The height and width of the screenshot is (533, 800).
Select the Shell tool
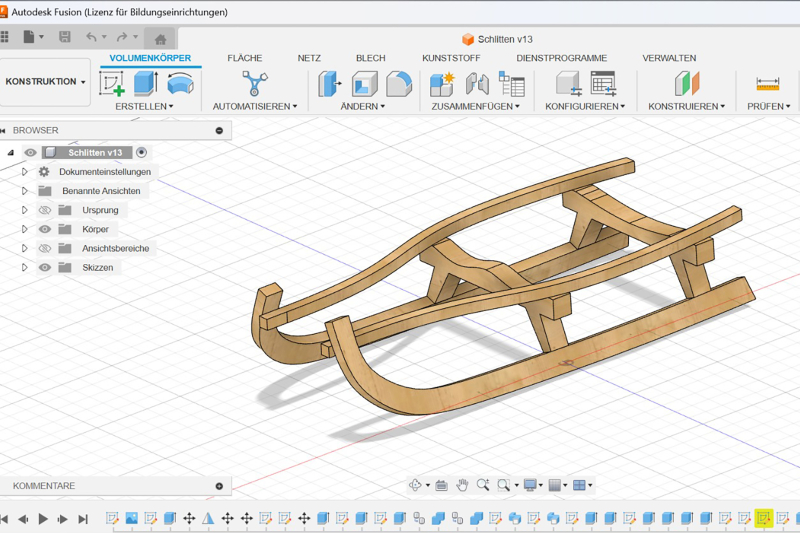[365, 84]
